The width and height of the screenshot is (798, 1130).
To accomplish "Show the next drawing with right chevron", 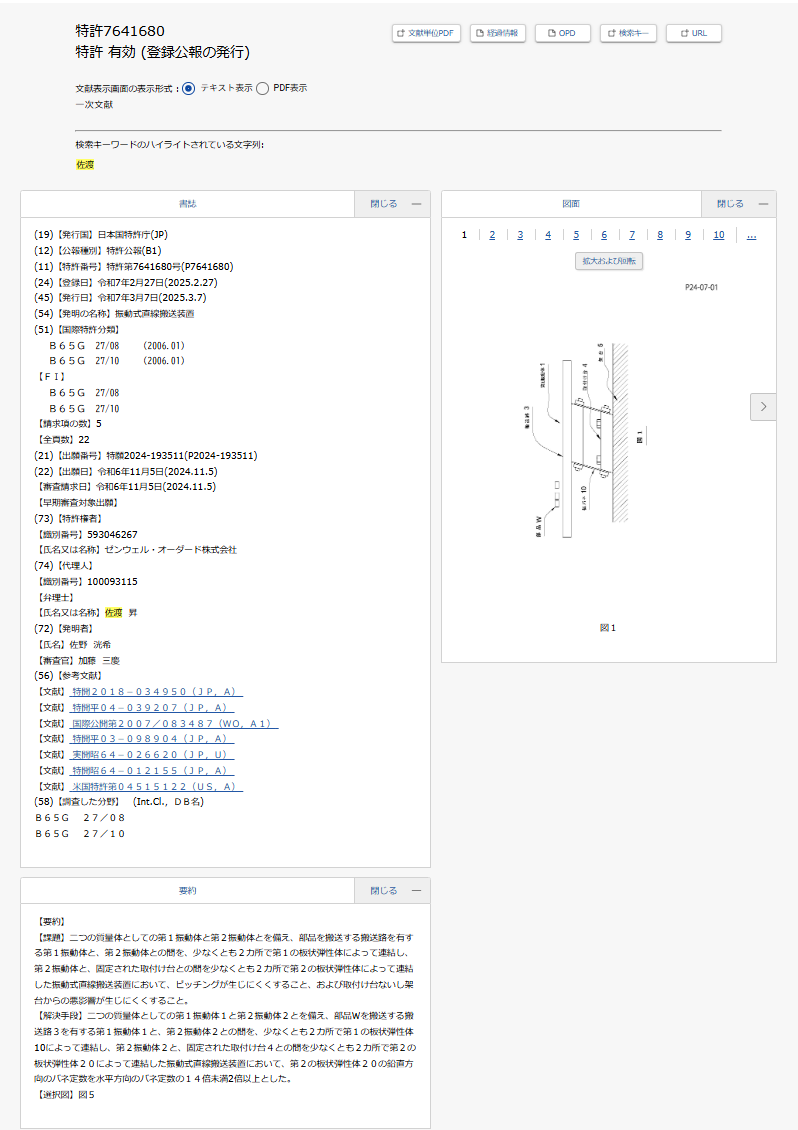I will 763,406.
